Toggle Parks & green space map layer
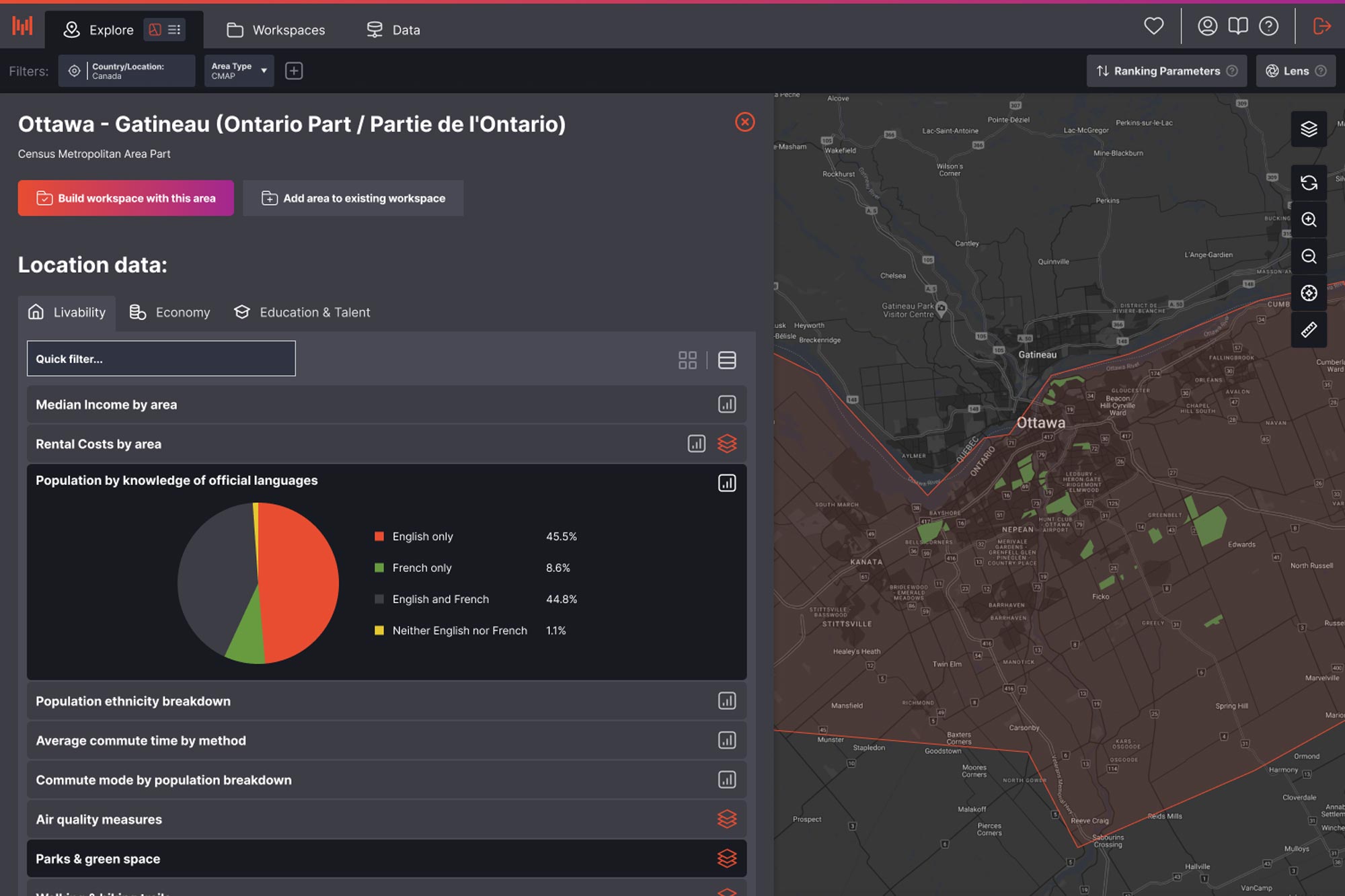 coord(727,858)
